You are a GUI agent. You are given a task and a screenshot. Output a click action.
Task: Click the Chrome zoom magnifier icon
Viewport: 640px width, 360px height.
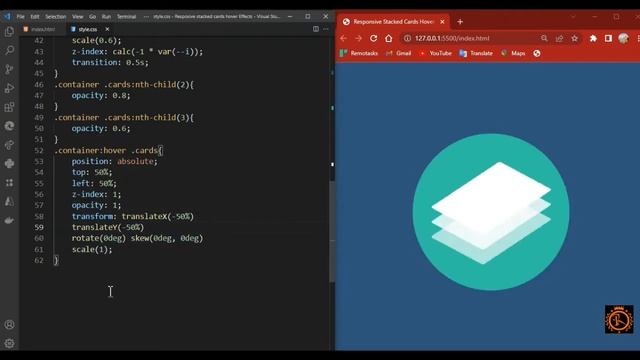tap(544, 38)
